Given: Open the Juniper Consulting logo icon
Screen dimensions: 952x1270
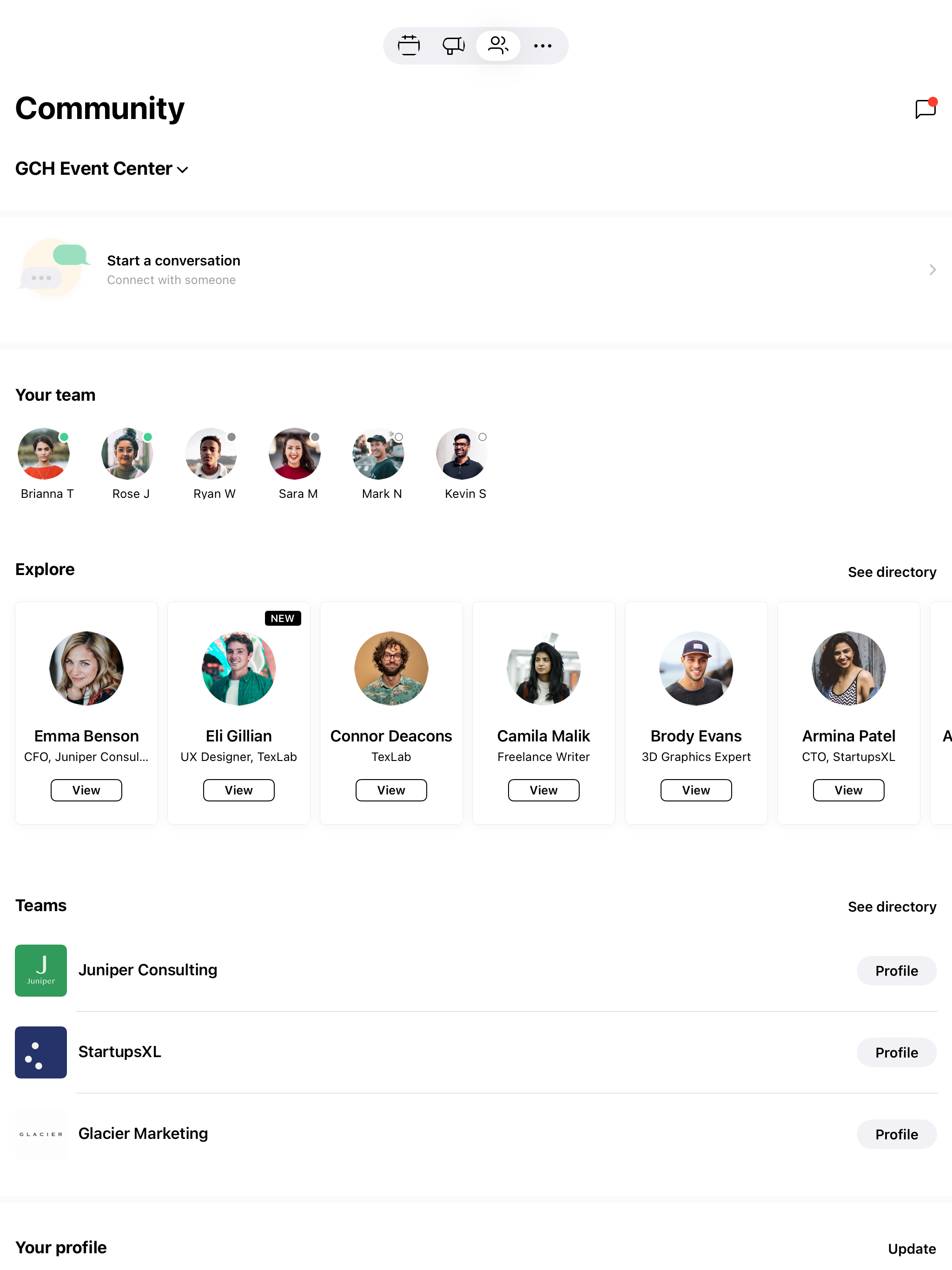Looking at the screenshot, I should click(x=41, y=970).
